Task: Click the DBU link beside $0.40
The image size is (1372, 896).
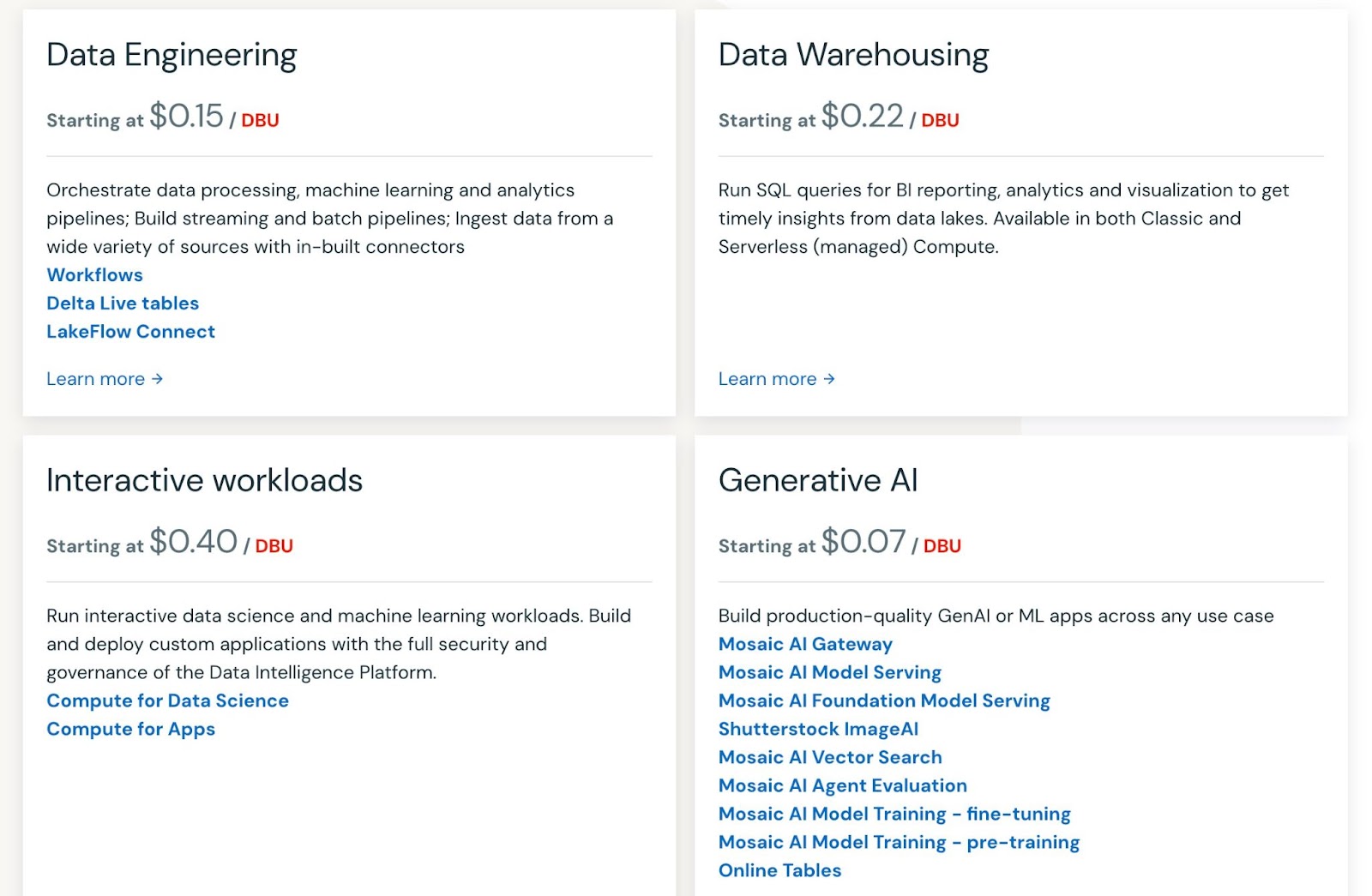Action: pyautogui.click(x=274, y=546)
